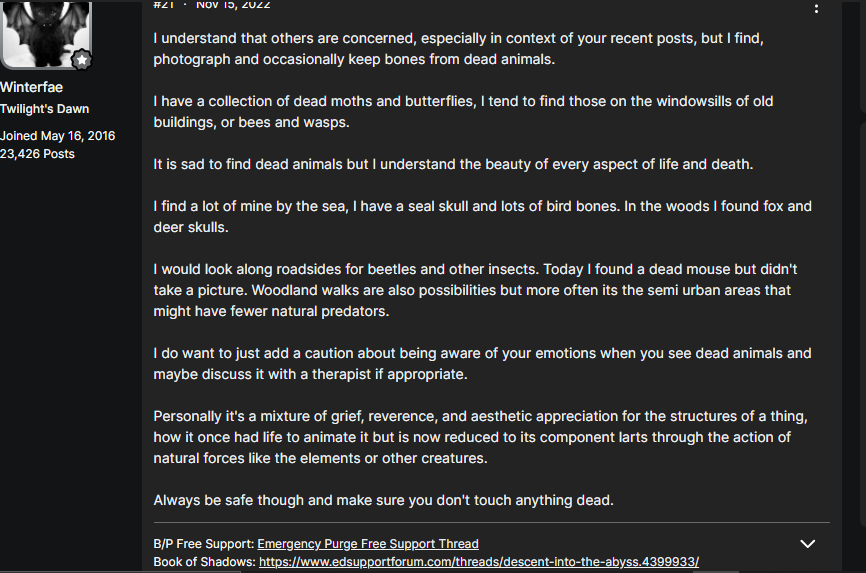Click the 'Book of Shadows:' signature label
The image size is (866, 573).
click(x=204, y=562)
